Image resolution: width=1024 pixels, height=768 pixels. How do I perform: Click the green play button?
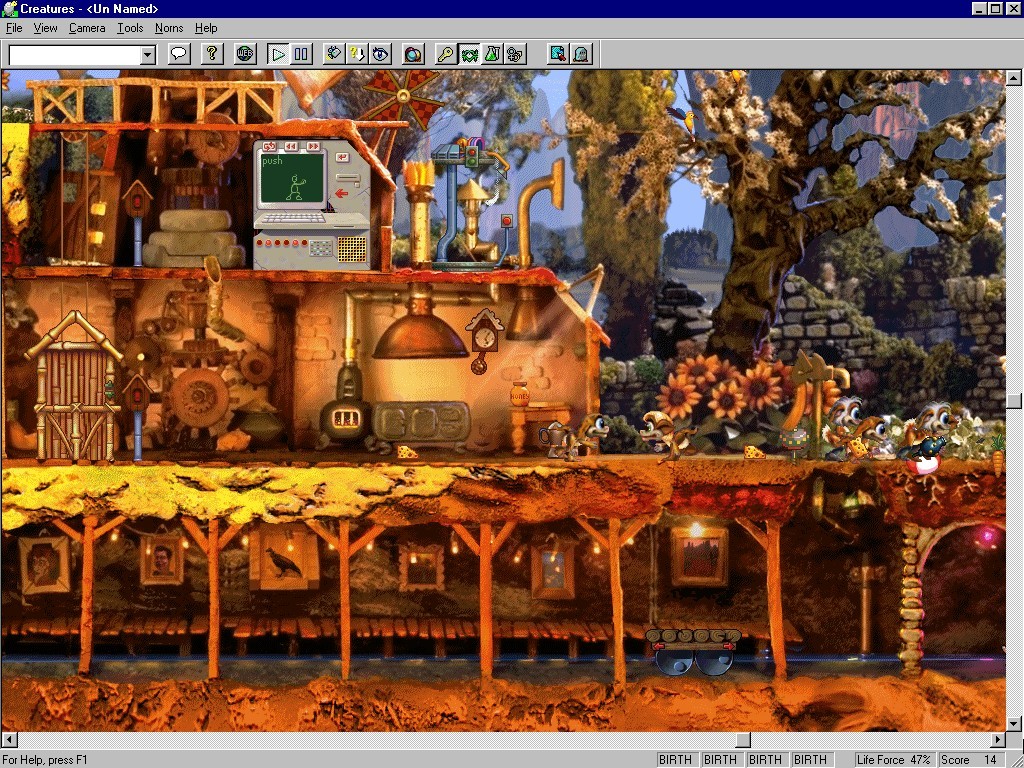click(278, 54)
